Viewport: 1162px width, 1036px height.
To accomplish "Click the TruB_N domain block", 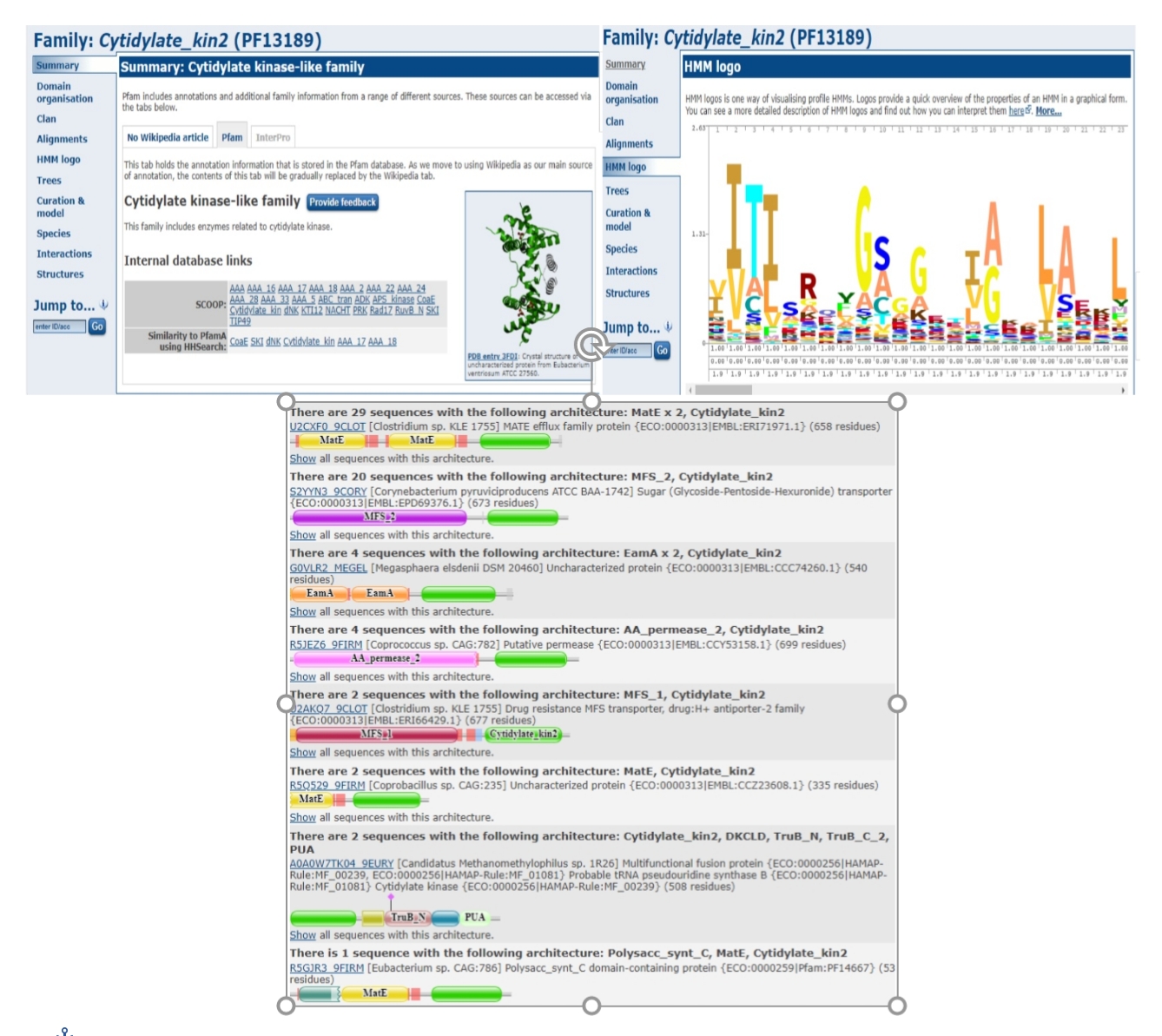I will 407,917.
